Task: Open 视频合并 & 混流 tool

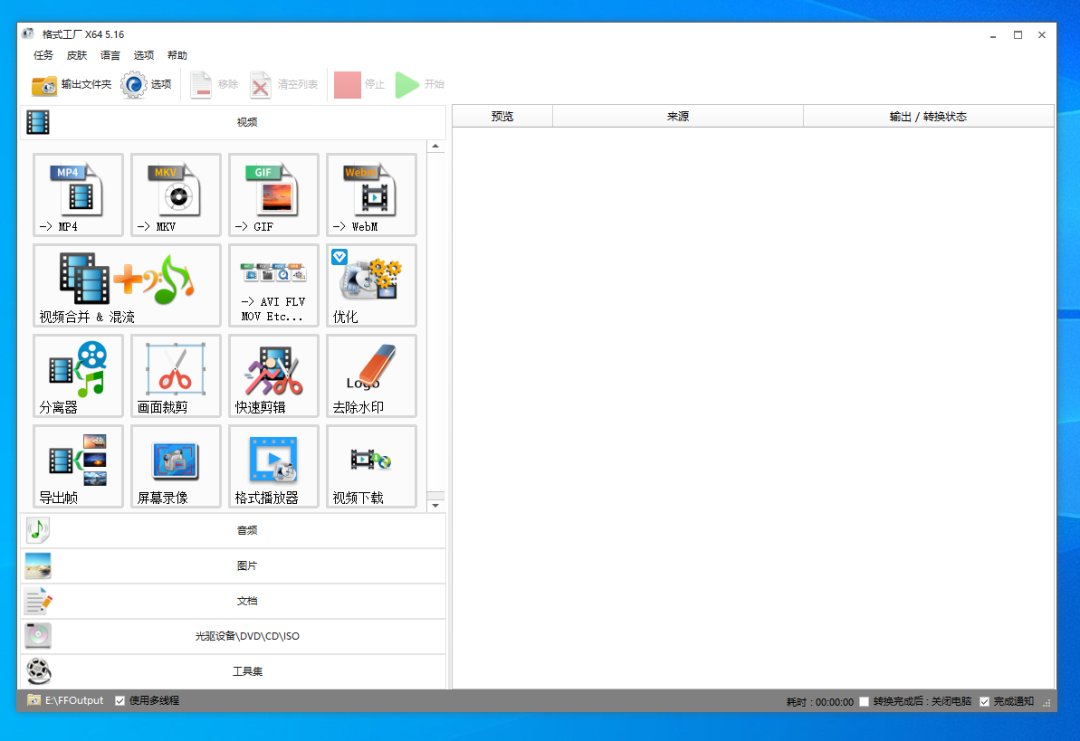Action: click(127, 285)
